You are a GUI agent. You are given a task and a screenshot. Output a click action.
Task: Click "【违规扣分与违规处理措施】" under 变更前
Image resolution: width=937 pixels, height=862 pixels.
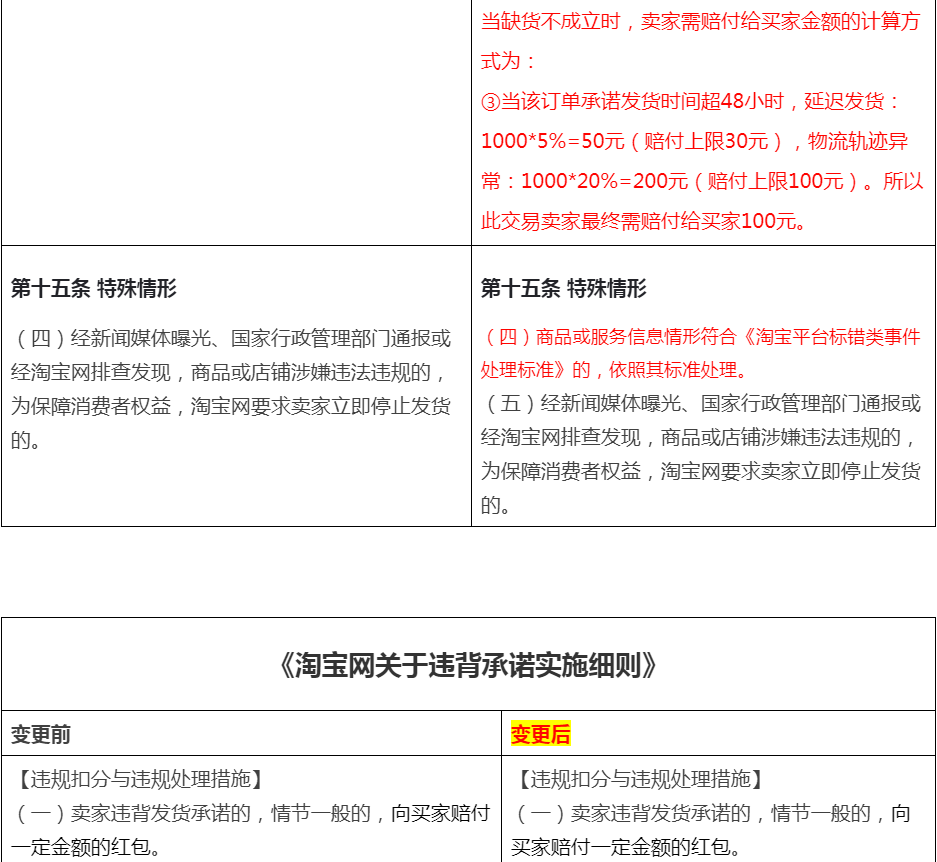(141, 780)
